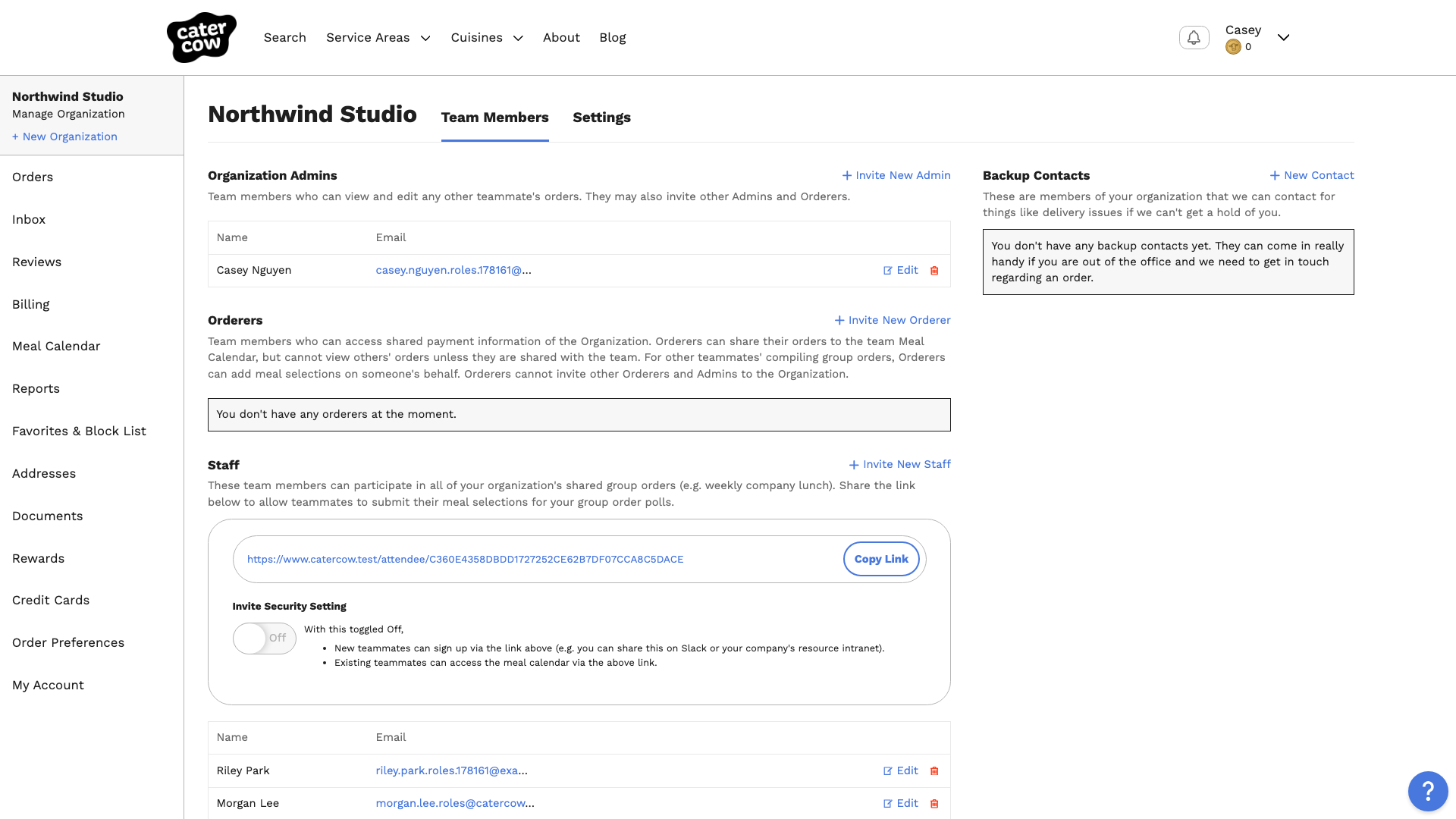Open Search in the top navigation
Image resolution: width=1456 pixels, height=819 pixels.
(284, 38)
